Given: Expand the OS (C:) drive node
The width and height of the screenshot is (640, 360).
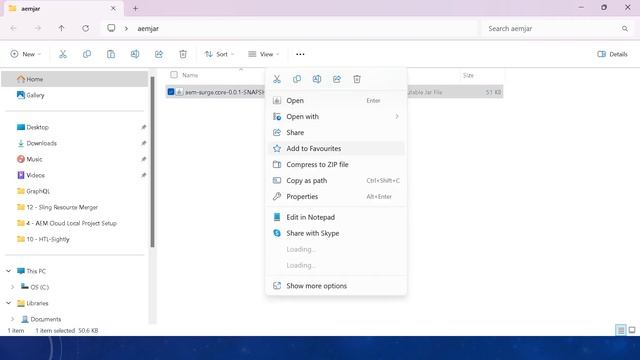Looking at the screenshot, I should pos(12,287).
